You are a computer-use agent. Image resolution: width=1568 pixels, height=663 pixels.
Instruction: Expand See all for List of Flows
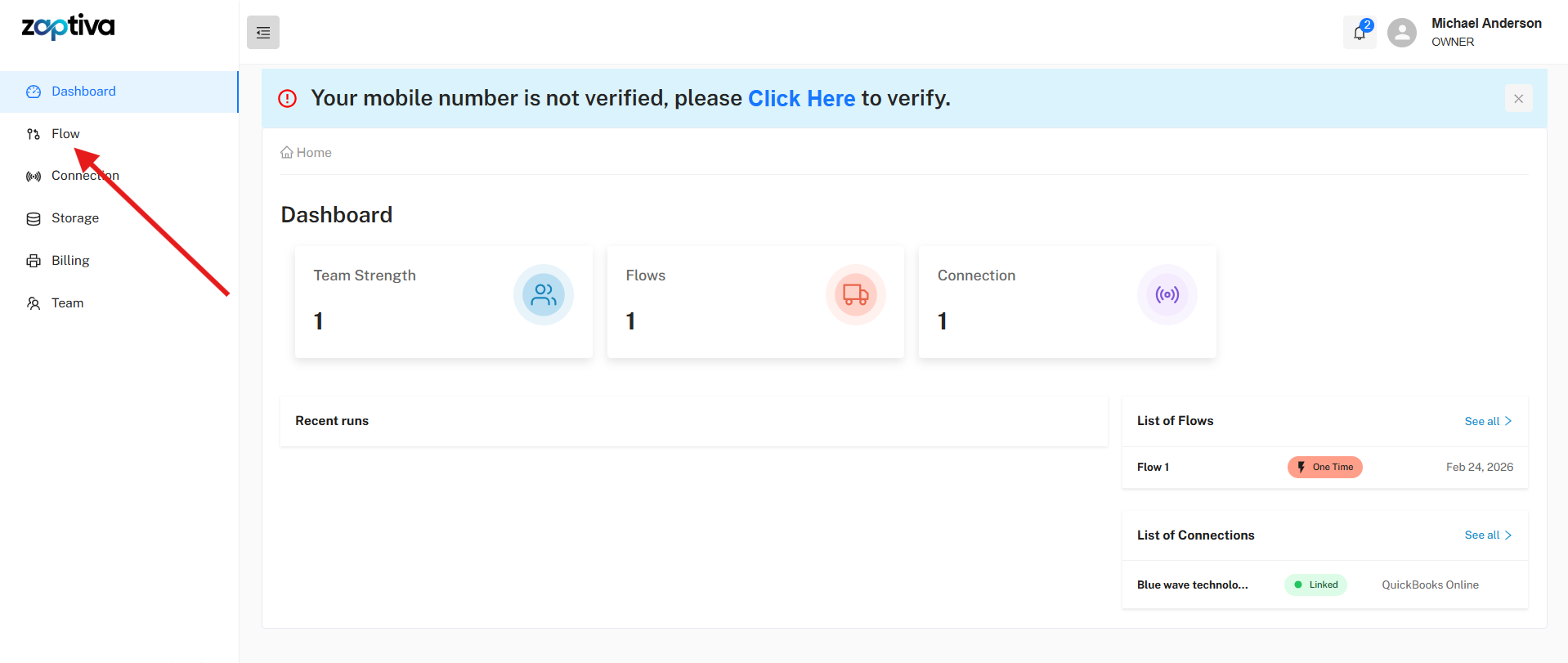[x=1487, y=421]
